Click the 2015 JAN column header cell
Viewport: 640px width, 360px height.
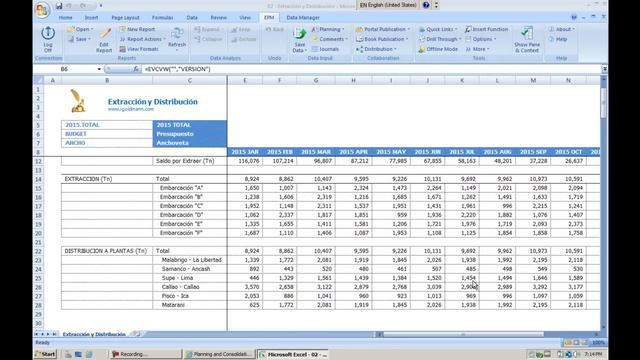245,152
